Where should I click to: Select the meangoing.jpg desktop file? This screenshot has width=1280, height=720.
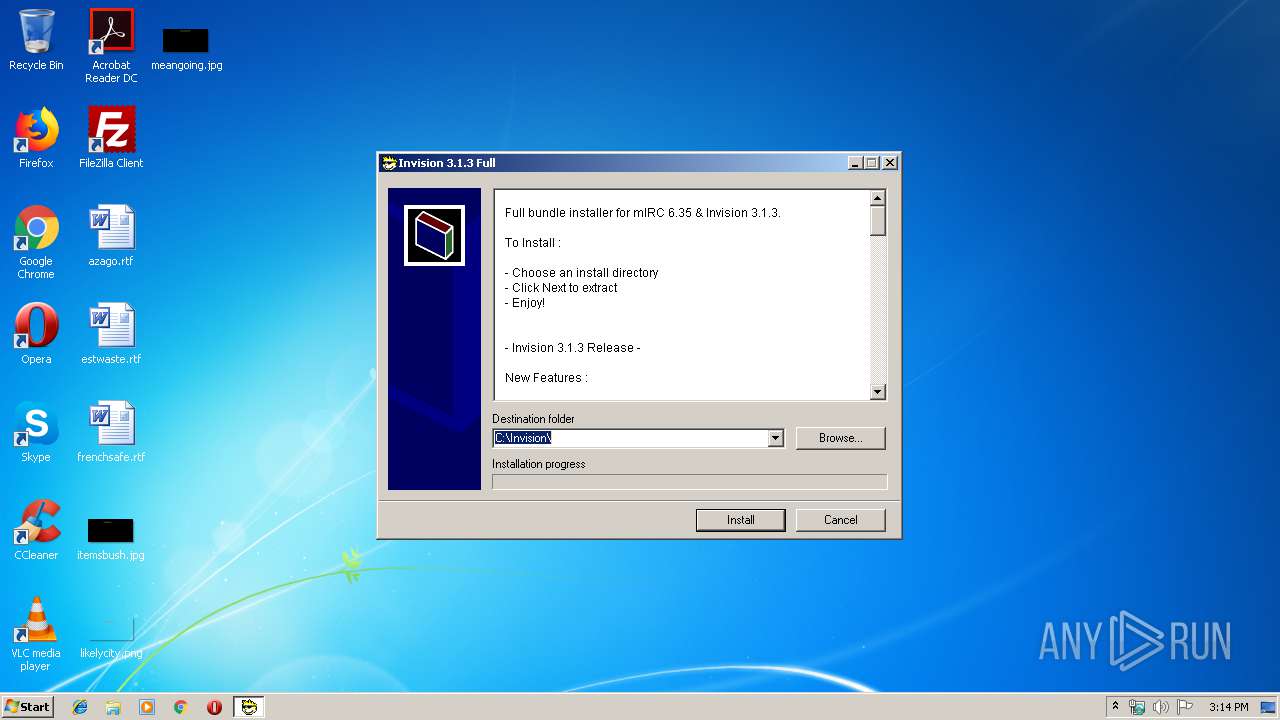tap(186, 48)
